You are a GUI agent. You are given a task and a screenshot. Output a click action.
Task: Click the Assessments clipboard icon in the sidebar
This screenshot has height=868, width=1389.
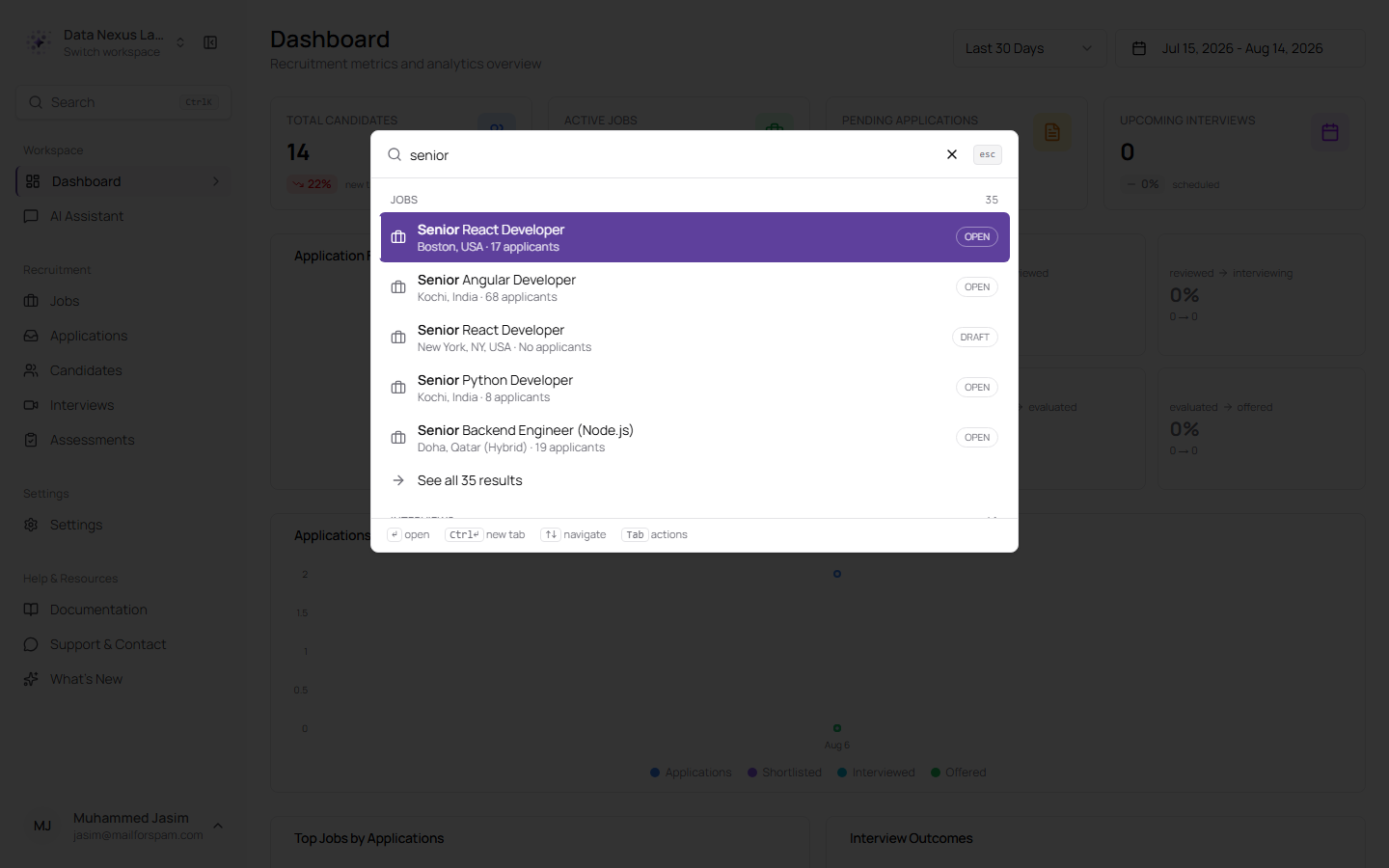[x=31, y=440]
